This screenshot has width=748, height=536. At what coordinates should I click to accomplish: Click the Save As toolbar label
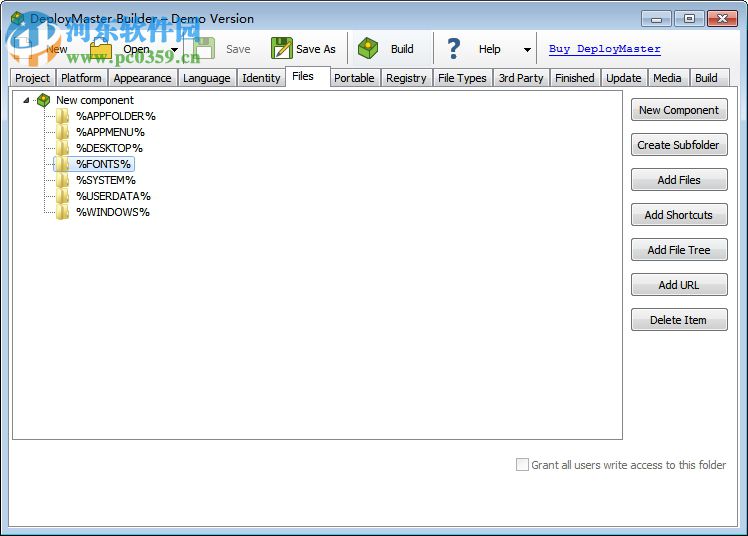(316, 49)
